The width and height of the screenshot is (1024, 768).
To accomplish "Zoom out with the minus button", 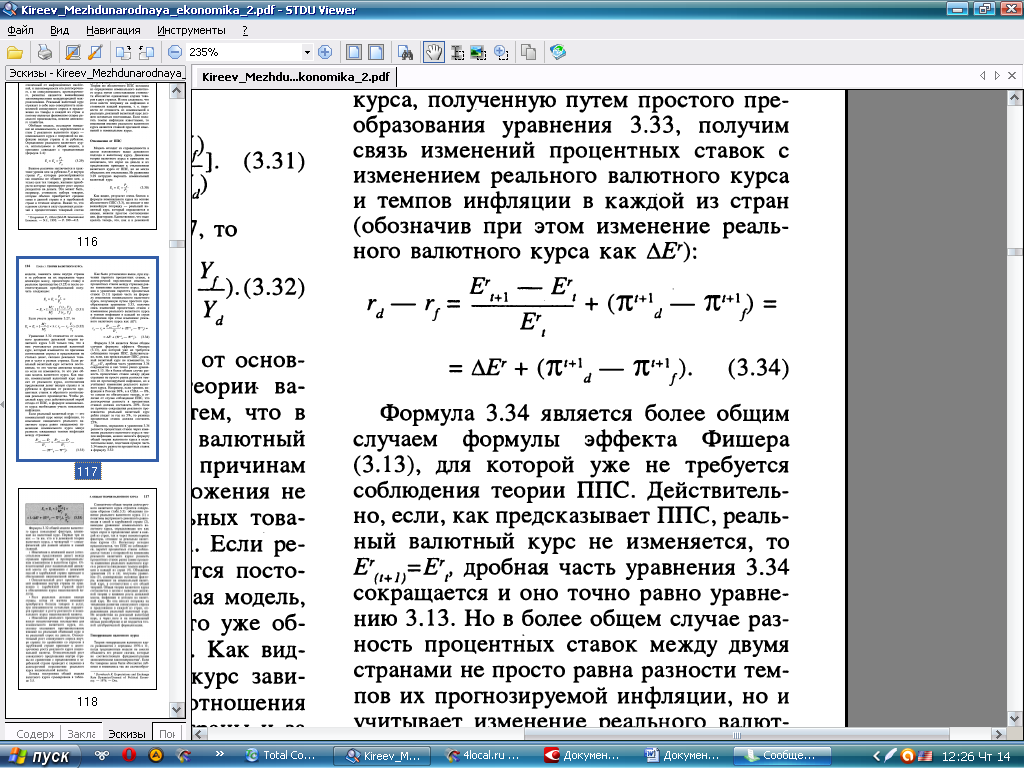I will click(175, 52).
